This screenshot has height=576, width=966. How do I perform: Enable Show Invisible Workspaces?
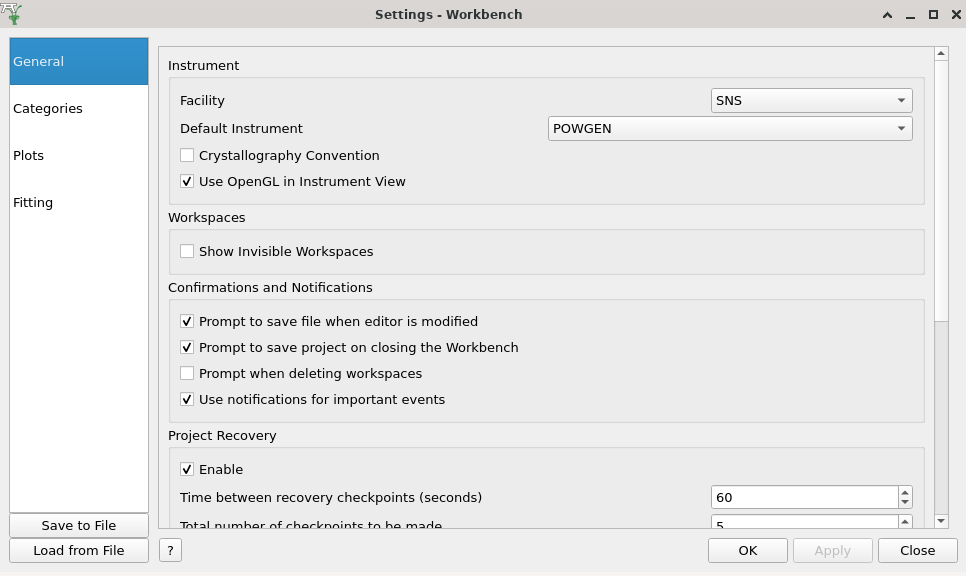[187, 252]
